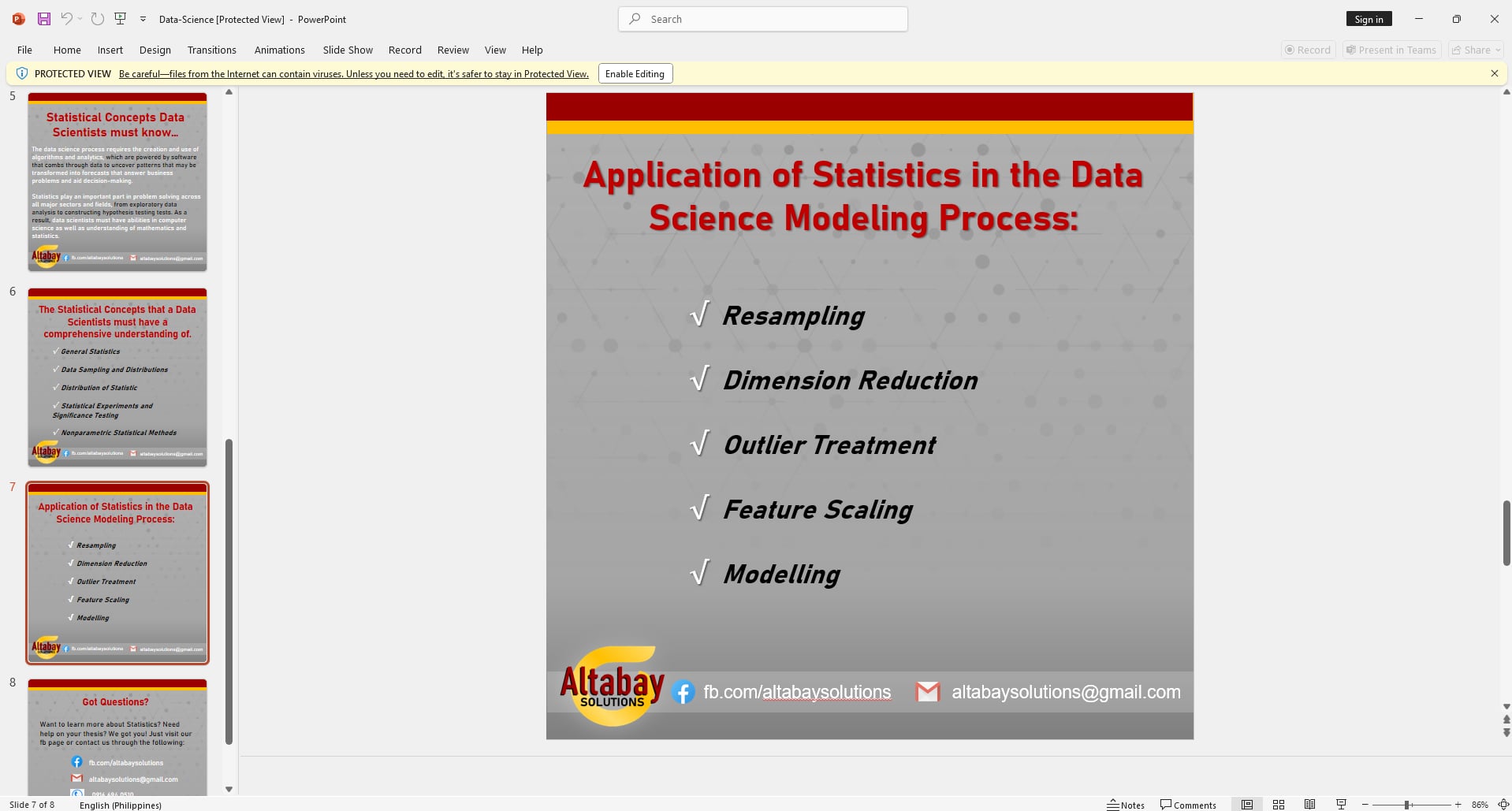Click thumbnail pane scroll-up arrow

[x=229, y=92]
